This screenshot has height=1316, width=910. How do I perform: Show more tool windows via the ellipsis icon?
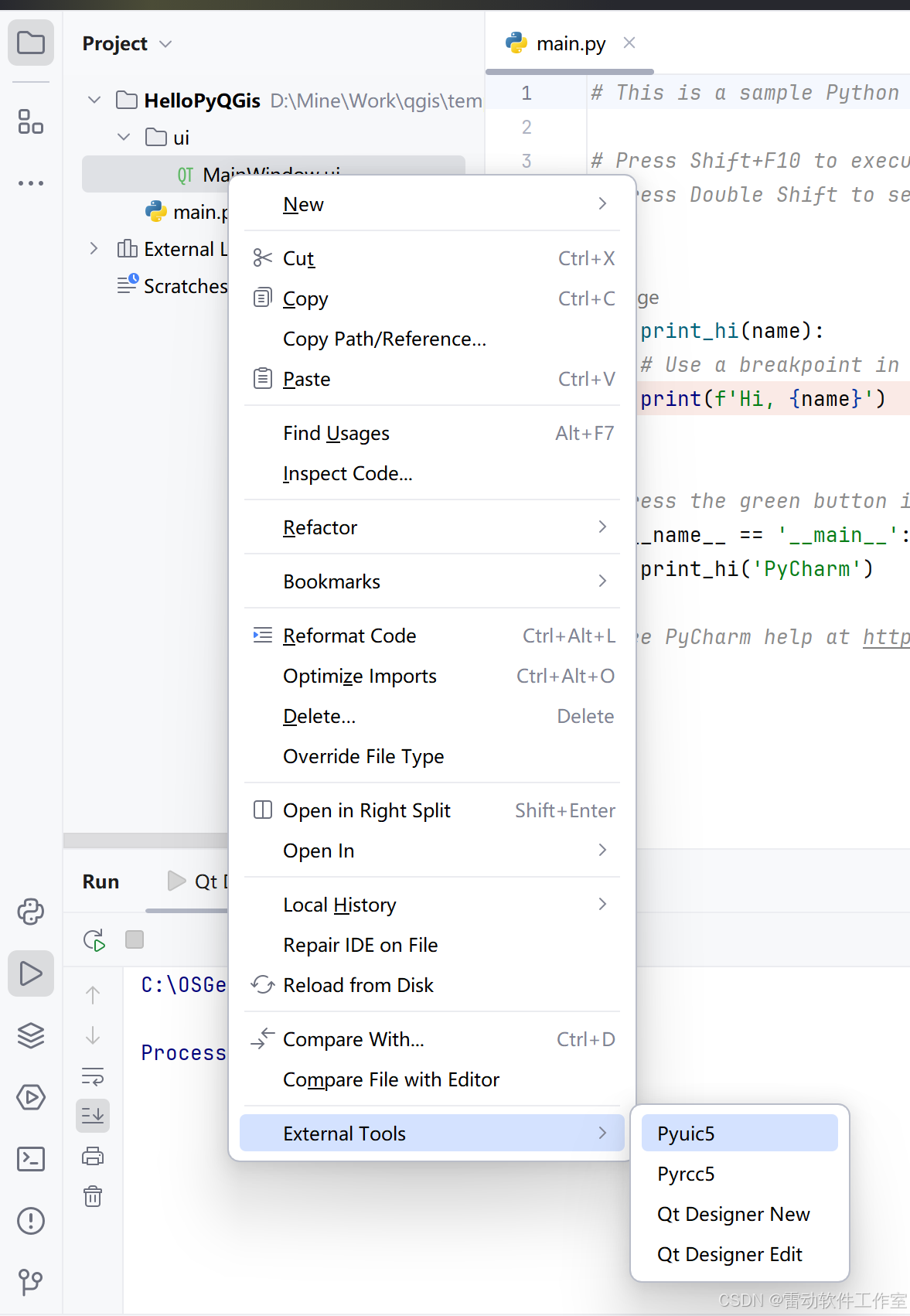tap(31, 183)
